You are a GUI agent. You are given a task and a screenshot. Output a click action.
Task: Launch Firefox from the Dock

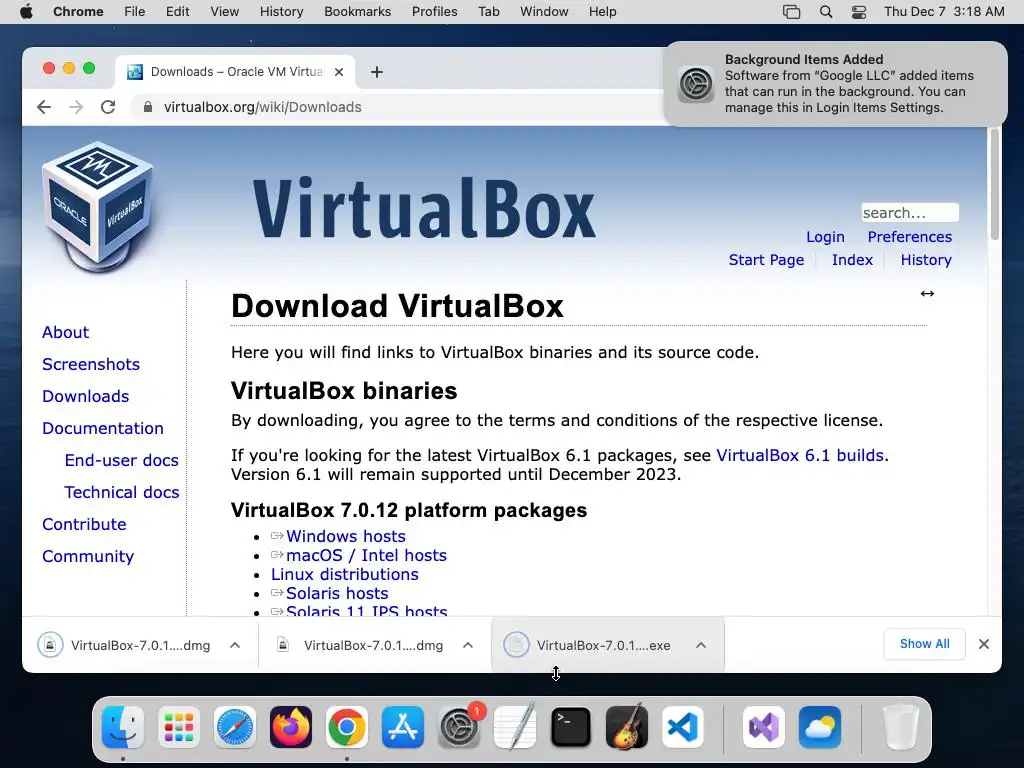[x=291, y=727]
